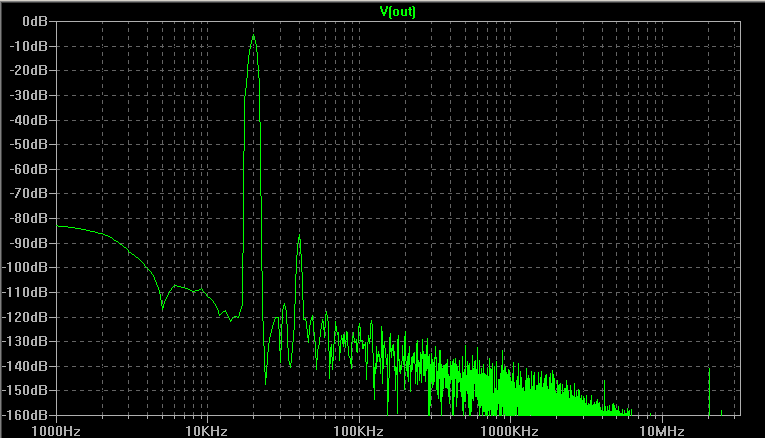
Task: Click the -80dB axis label
Action: click(29, 219)
